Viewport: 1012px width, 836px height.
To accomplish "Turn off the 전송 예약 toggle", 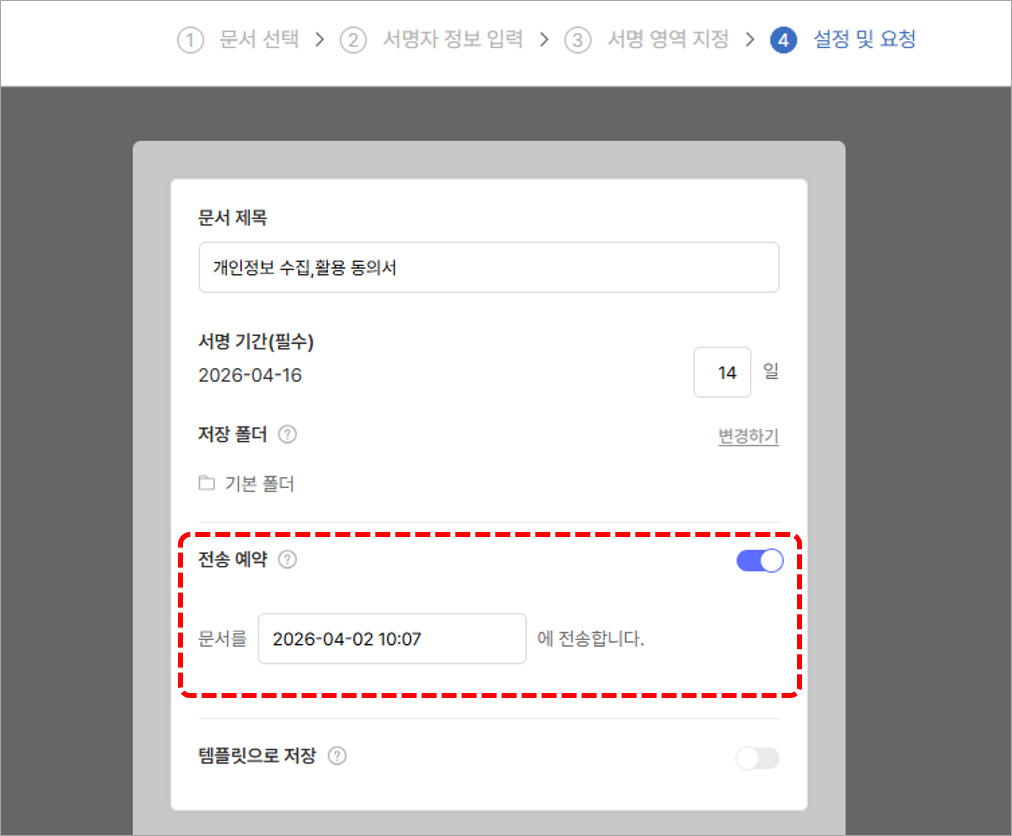I will [760, 560].
